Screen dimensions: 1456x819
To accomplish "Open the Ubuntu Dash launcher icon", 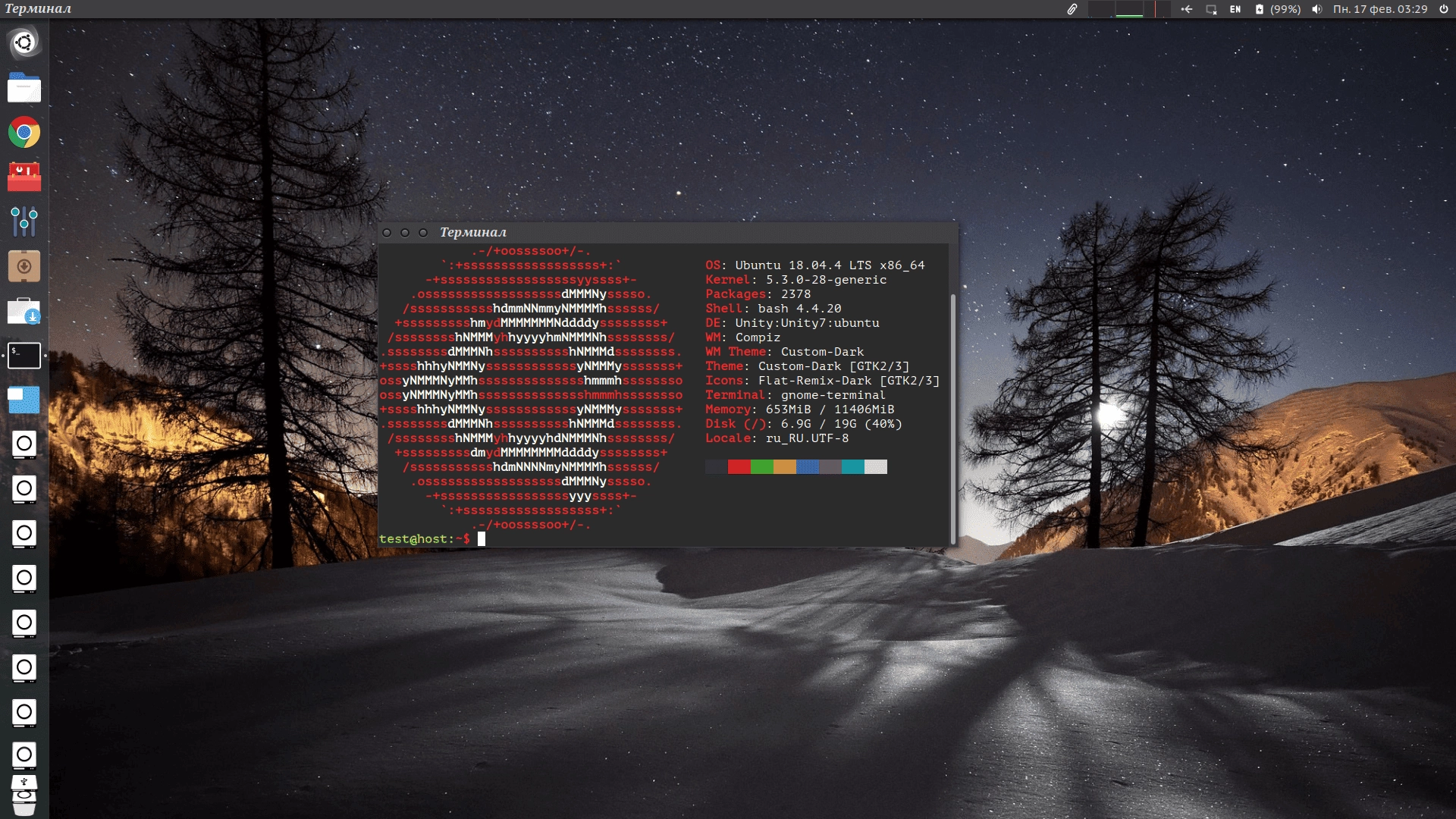I will 24,42.
